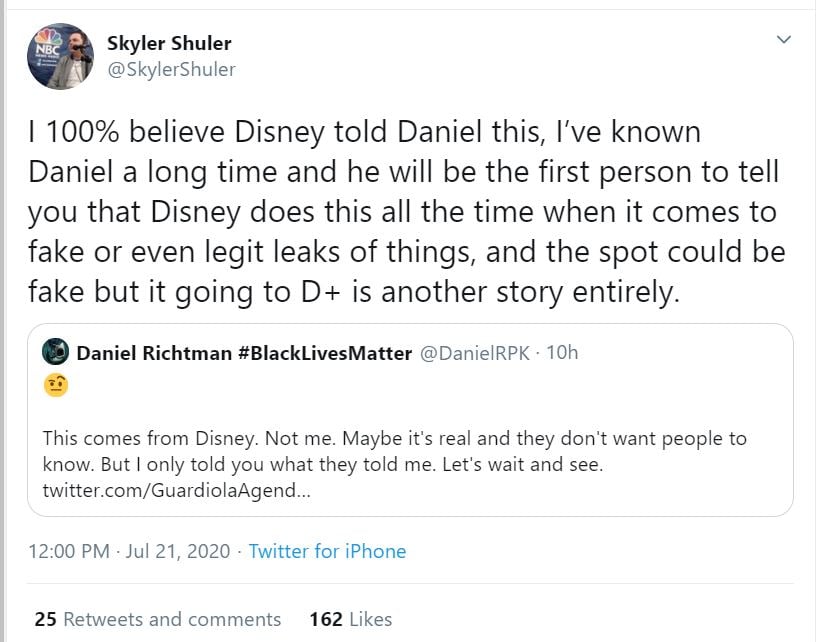This screenshot has width=821, height=642.
Task: Open Skyler Shuler's profile picture
Action: point(60,57)
